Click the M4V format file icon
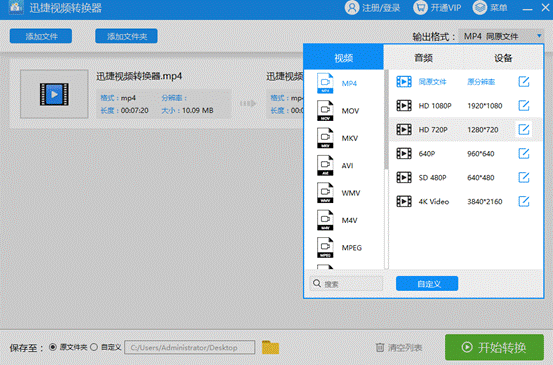Viewport: 553px width, 365px height. tap(325, 220)
